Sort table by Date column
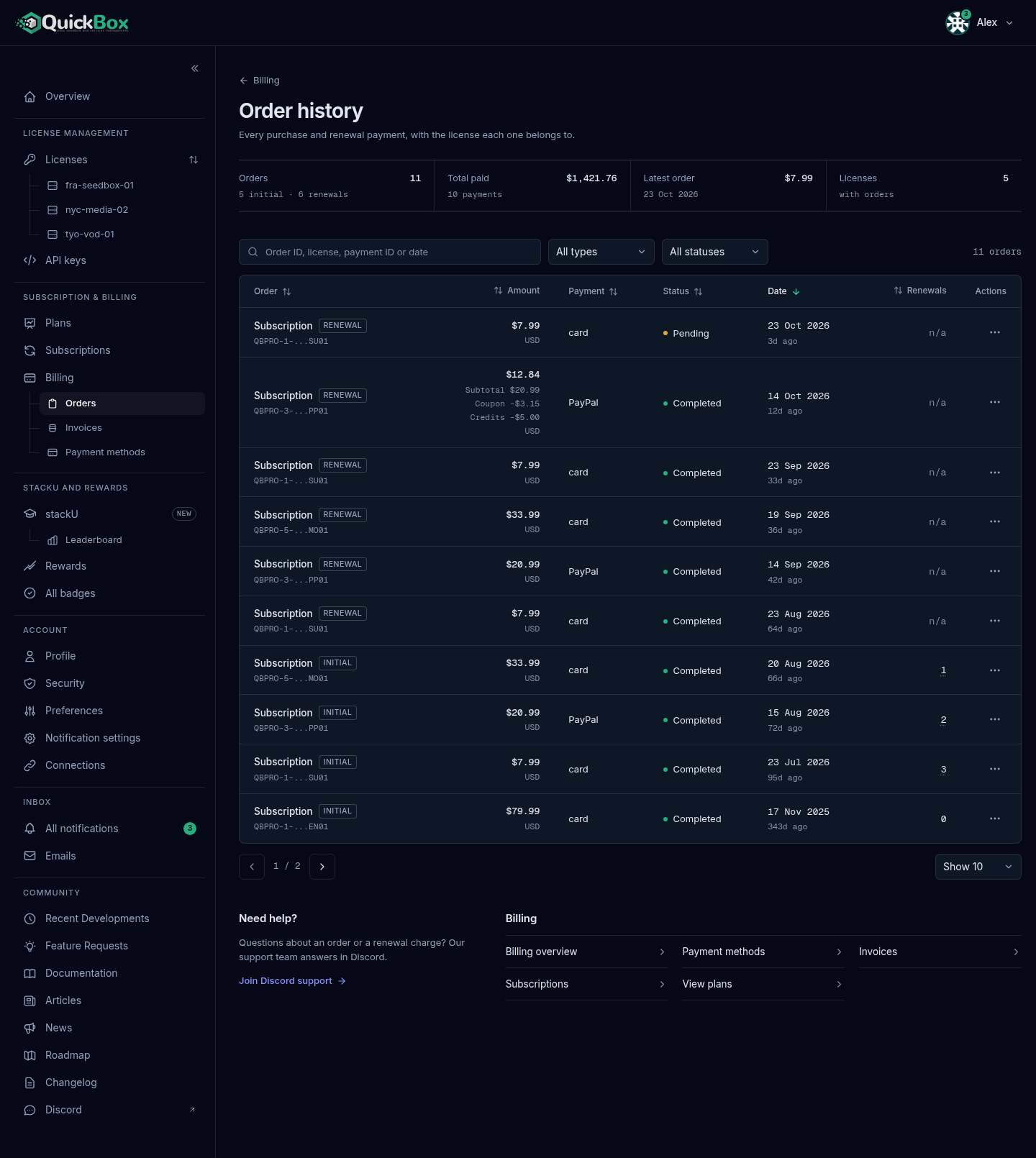Viewport: 1036px width, 1158px height. click(783, 291)
